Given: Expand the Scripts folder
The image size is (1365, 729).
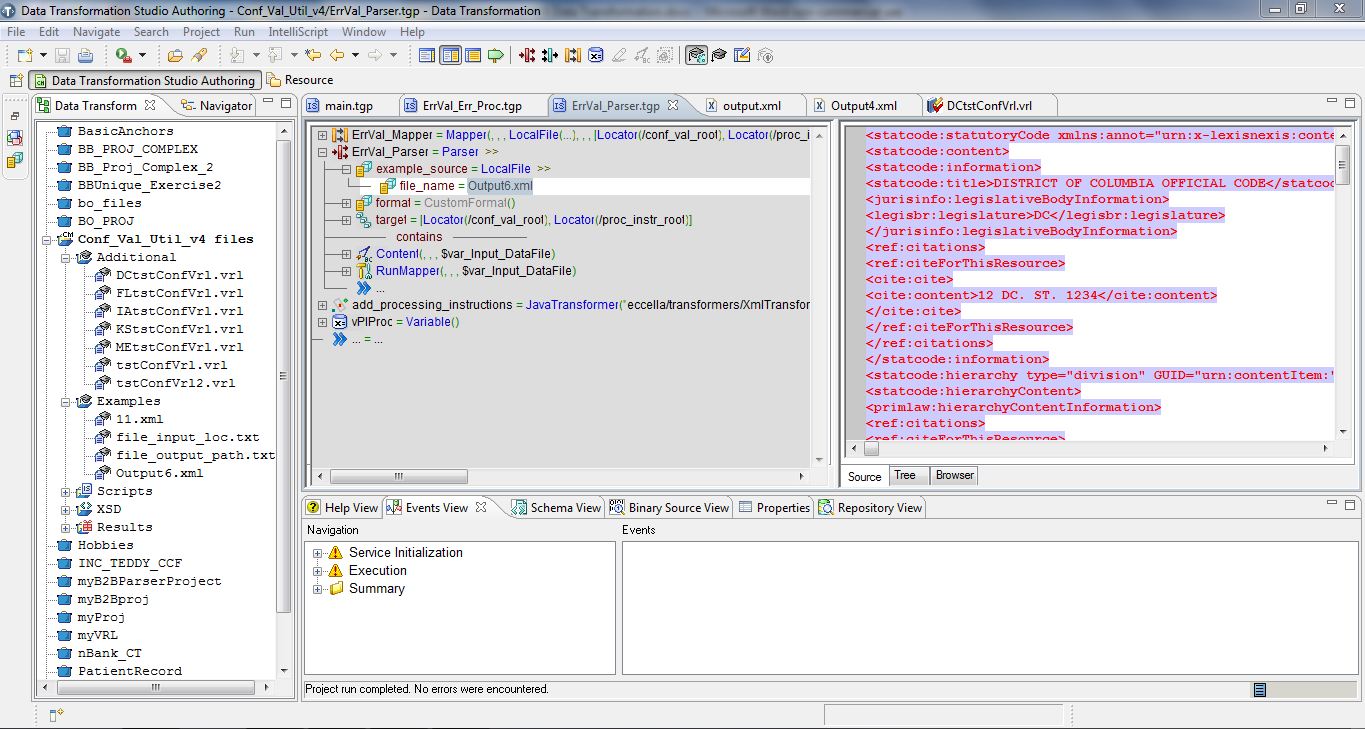Looking at the screenshot, I should [66, 491].
